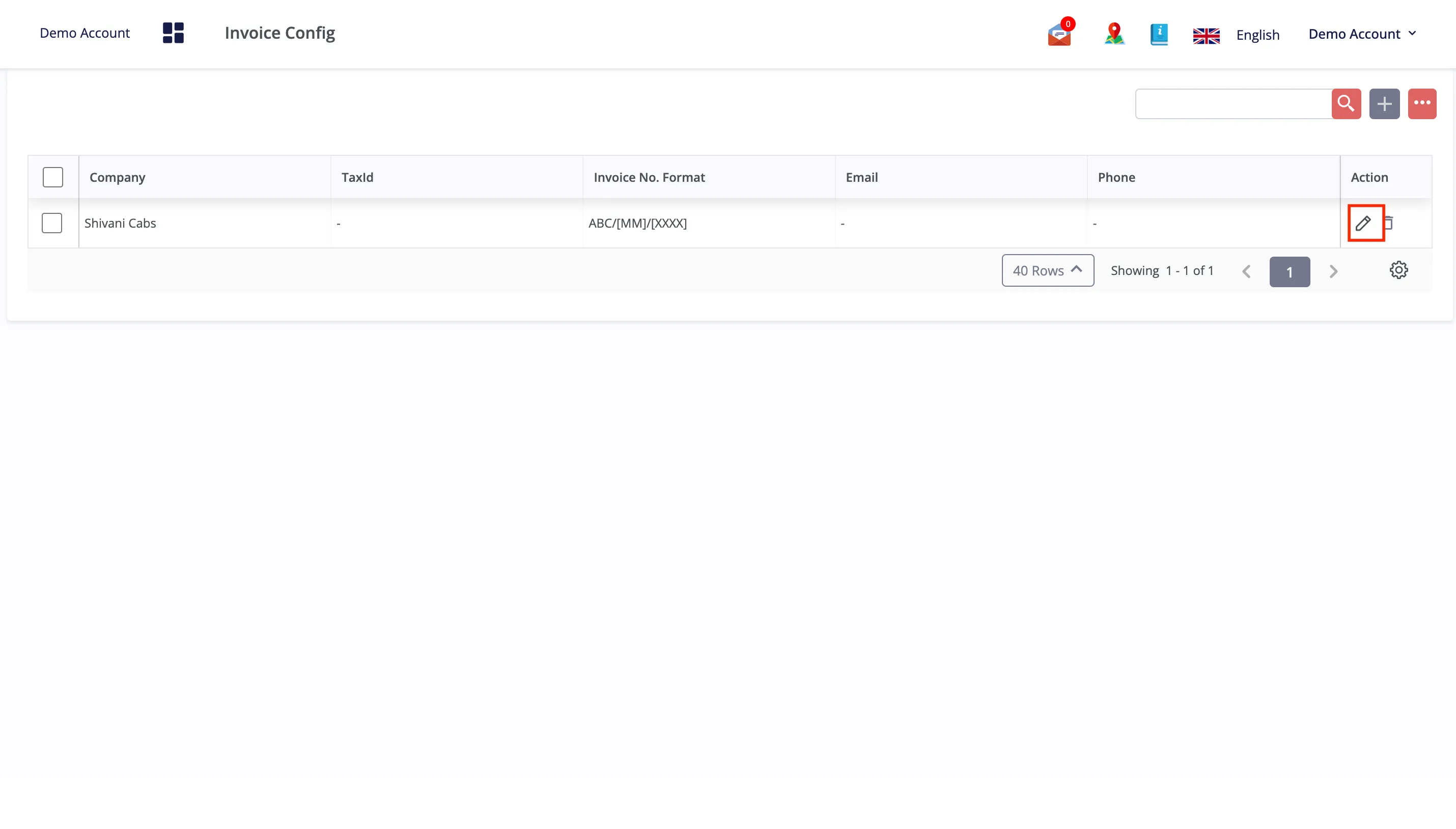This screenshot has width=1456, height=829.
Task: Open the map location pin icon
Action: coord(1114,34)
